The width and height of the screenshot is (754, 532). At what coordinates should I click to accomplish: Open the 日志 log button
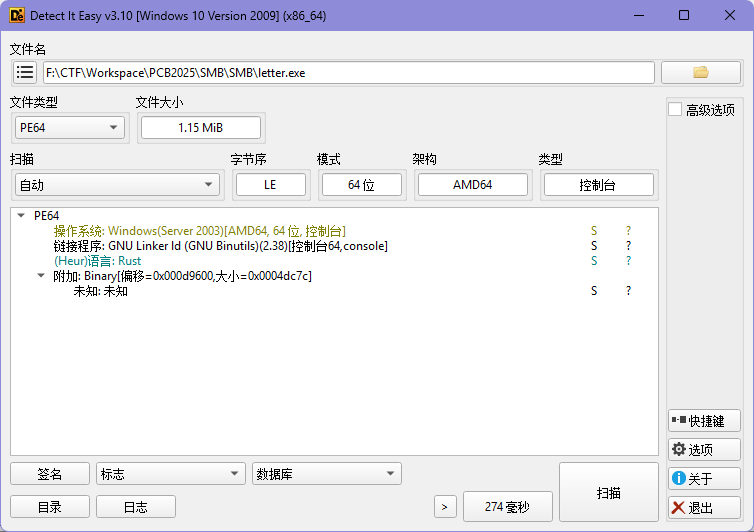[135, 507]
